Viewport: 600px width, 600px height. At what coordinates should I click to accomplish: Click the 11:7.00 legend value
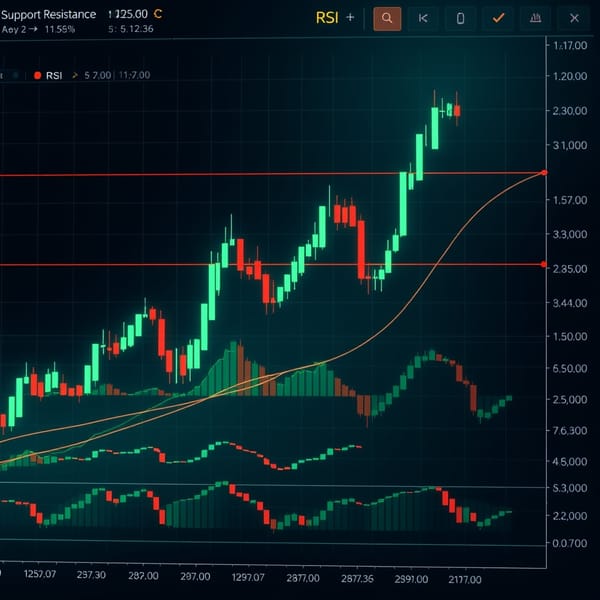134,75
